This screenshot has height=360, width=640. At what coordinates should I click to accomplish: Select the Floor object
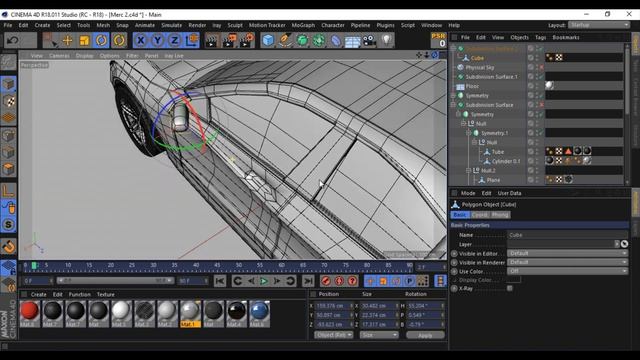click(472, 86)
